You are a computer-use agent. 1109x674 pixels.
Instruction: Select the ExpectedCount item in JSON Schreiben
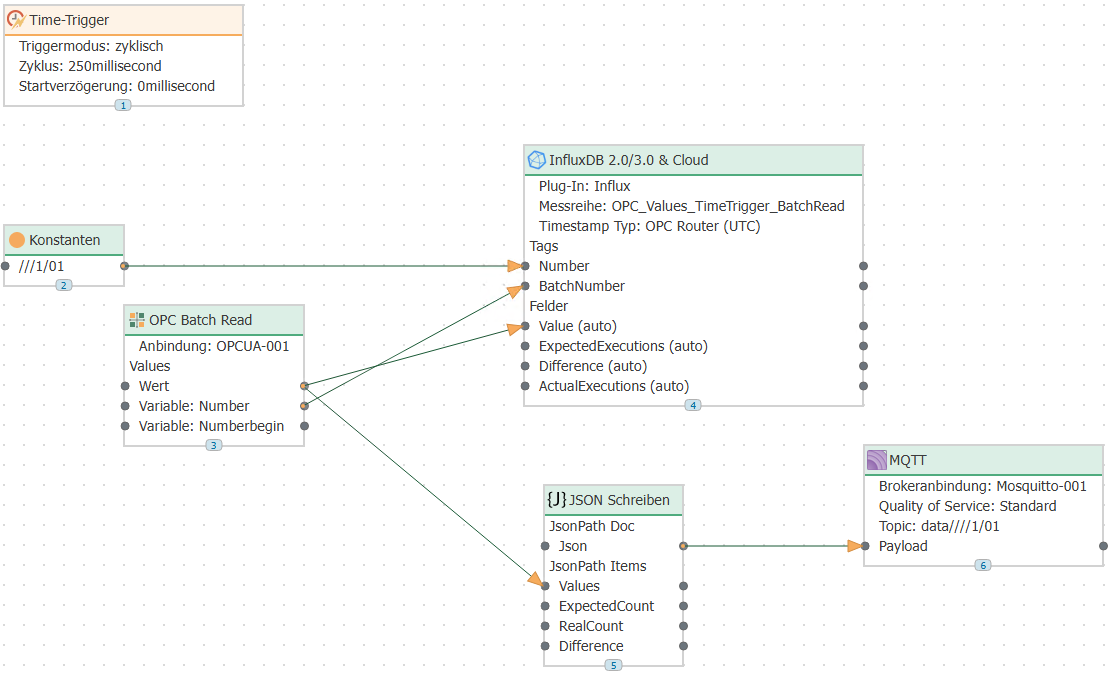tap(606, 606)
